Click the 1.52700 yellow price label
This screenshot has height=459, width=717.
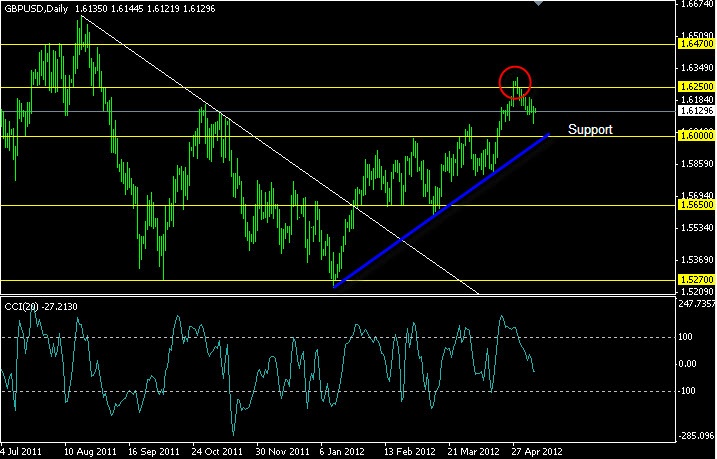pyautogui.click(x=696, y=279)
